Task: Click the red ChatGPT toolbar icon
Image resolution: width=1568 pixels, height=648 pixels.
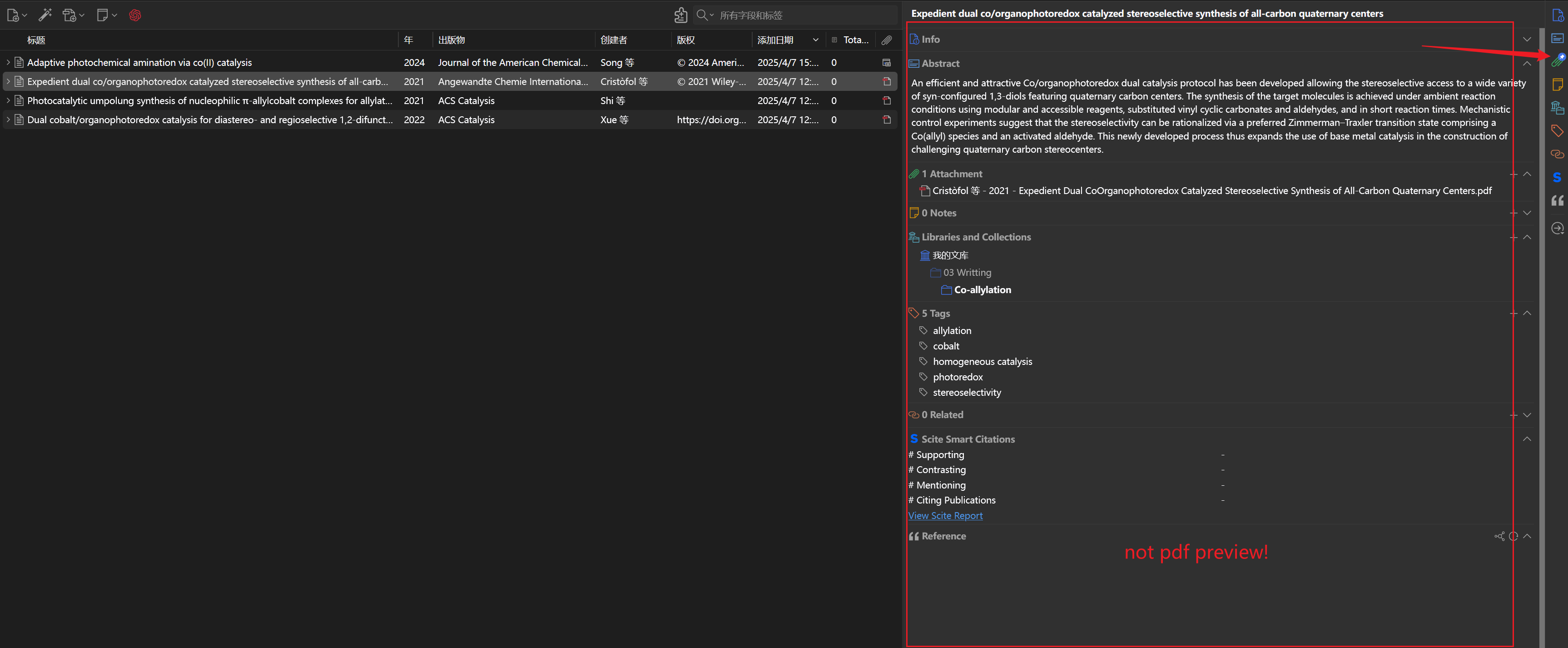Action: [x=135, y=15]
